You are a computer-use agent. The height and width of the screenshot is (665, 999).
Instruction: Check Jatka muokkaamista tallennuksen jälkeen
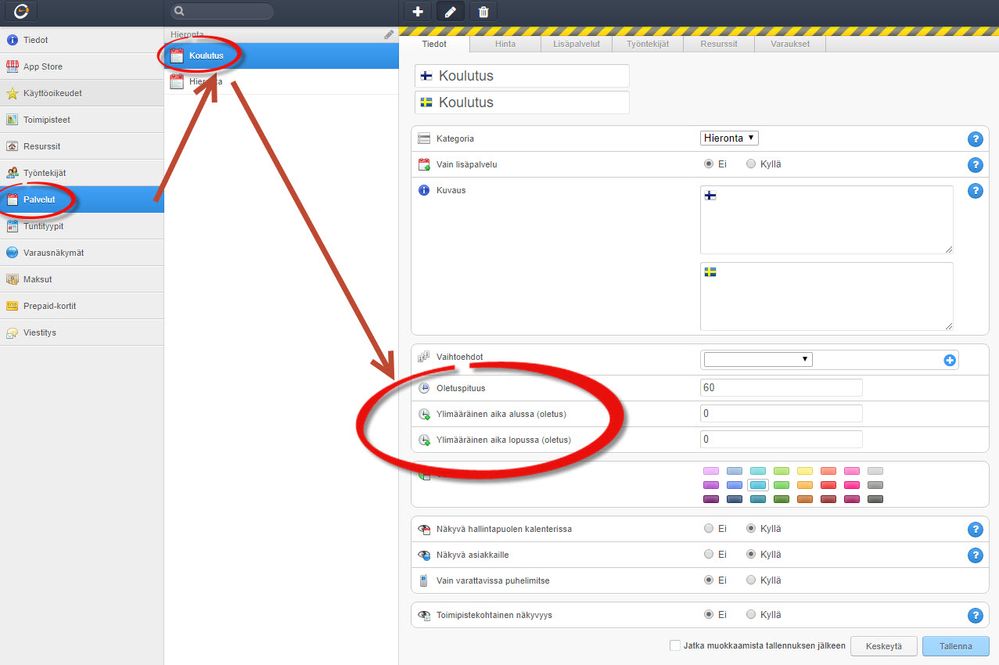[x=675, y=645]
